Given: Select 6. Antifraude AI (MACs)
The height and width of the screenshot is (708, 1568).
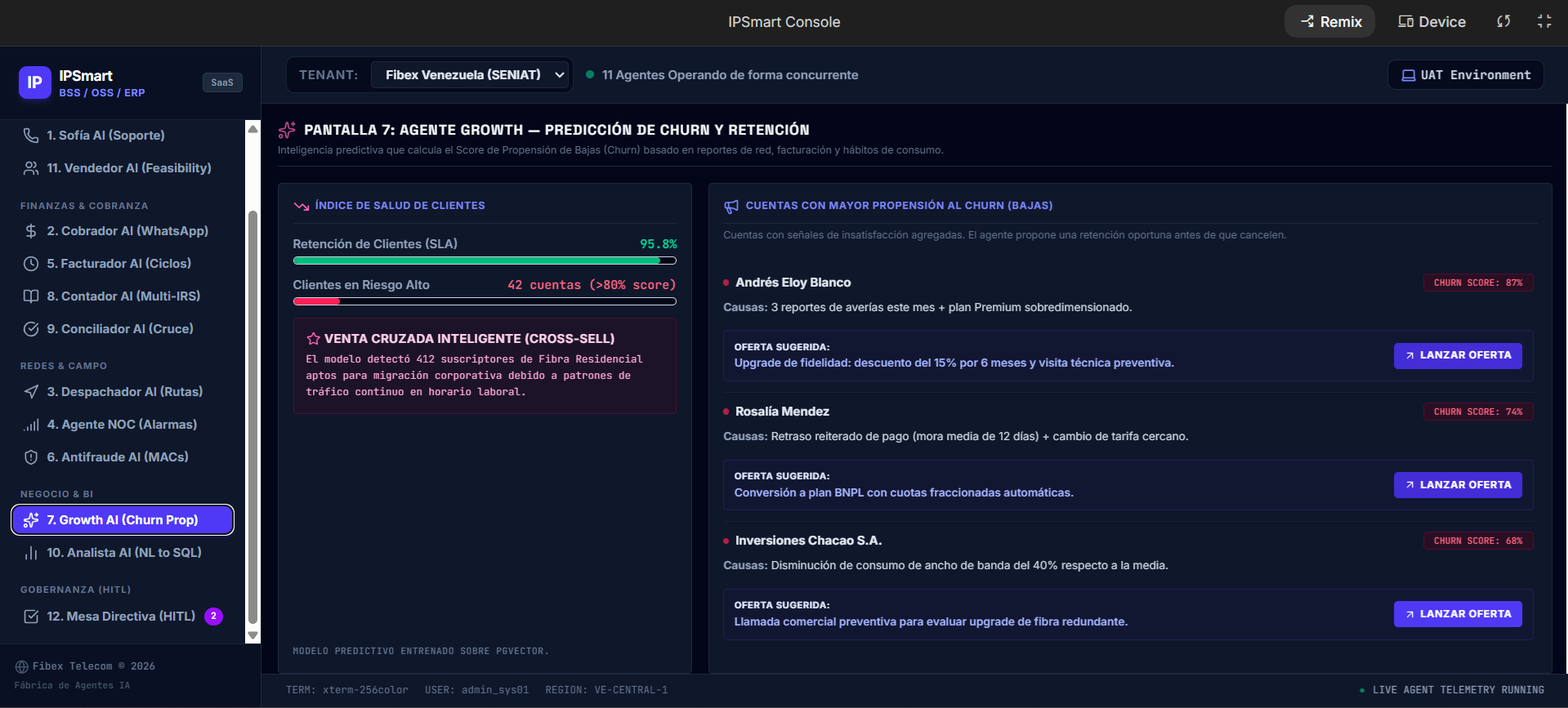Looking at the screenshot, I should click(123, 457).
